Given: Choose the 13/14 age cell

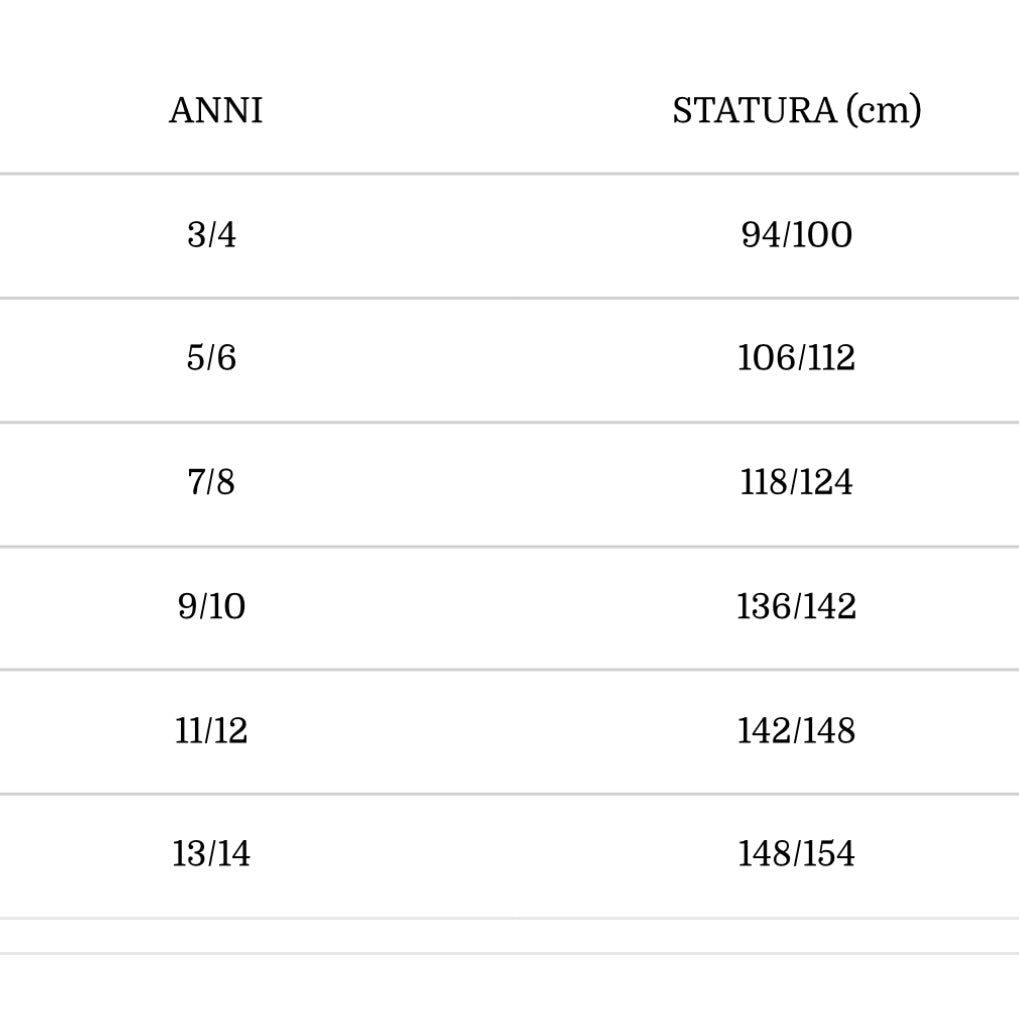Looking at the screenshot, I should point(211,855).
